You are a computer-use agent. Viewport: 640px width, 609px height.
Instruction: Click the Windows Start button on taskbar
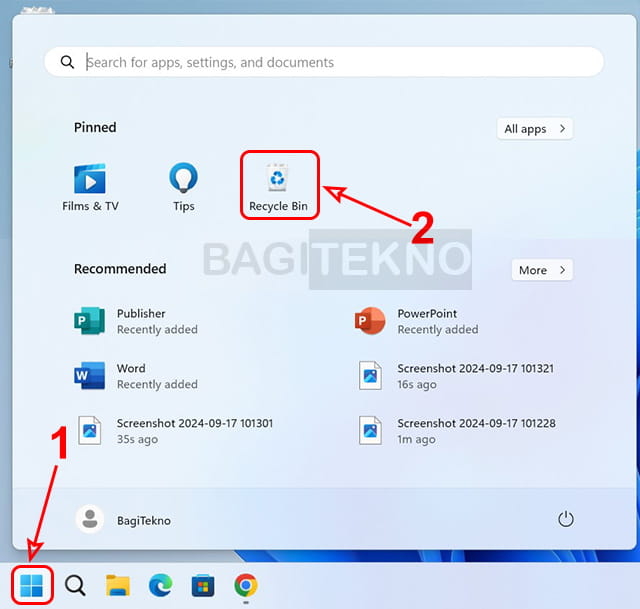pyautogui.click(x=31, y=585)
